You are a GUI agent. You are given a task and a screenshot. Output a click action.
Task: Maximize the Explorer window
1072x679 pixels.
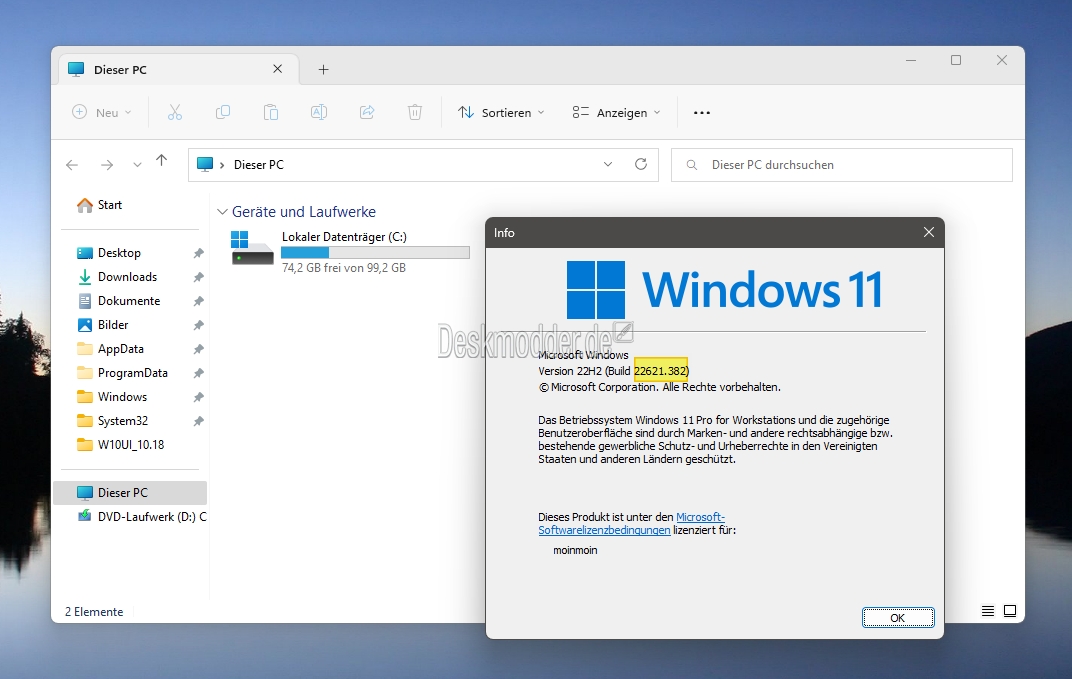coord(956,60)
